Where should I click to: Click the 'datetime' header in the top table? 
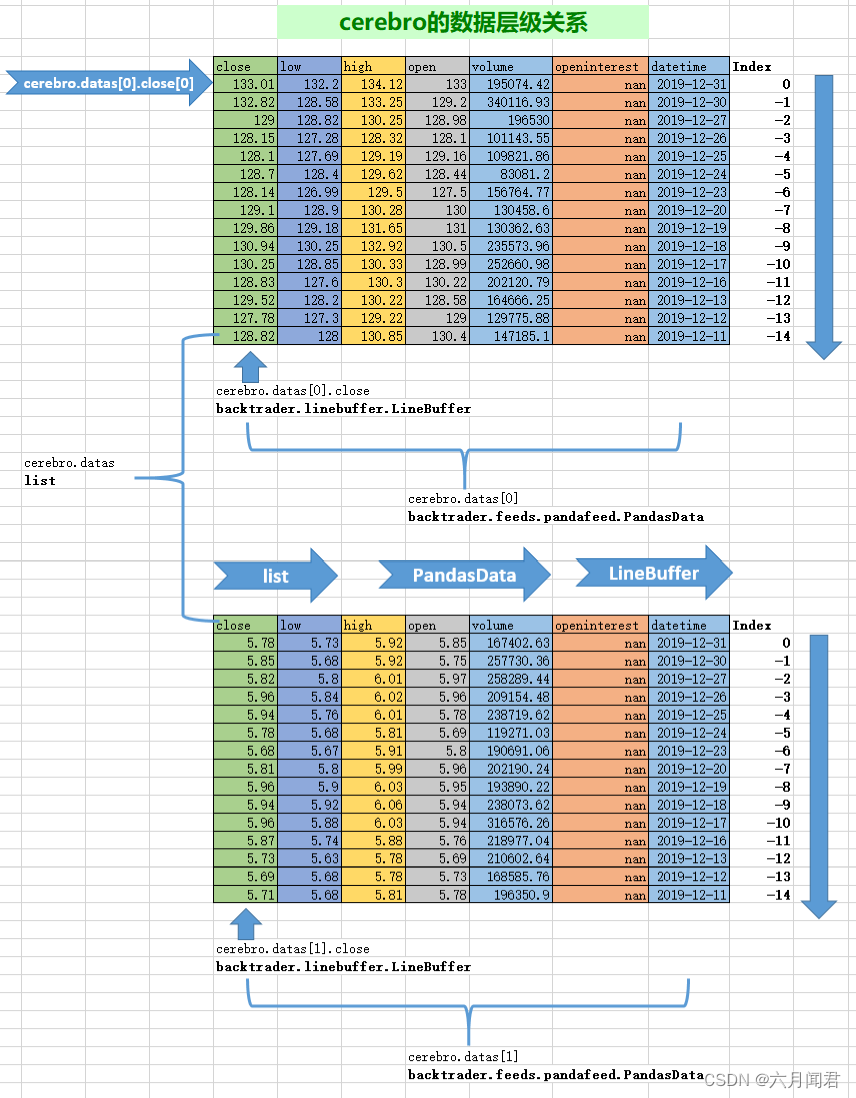click(x=689, y=67)
